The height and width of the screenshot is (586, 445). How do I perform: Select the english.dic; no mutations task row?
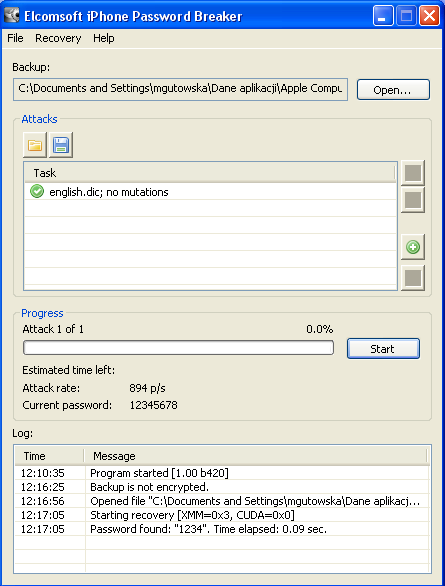click(210, 192)
